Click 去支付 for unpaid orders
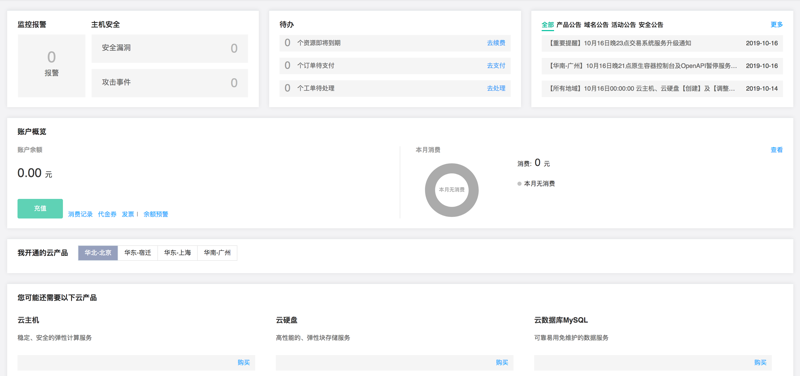The height and width of the screenshot is (376, 800). 496,66
